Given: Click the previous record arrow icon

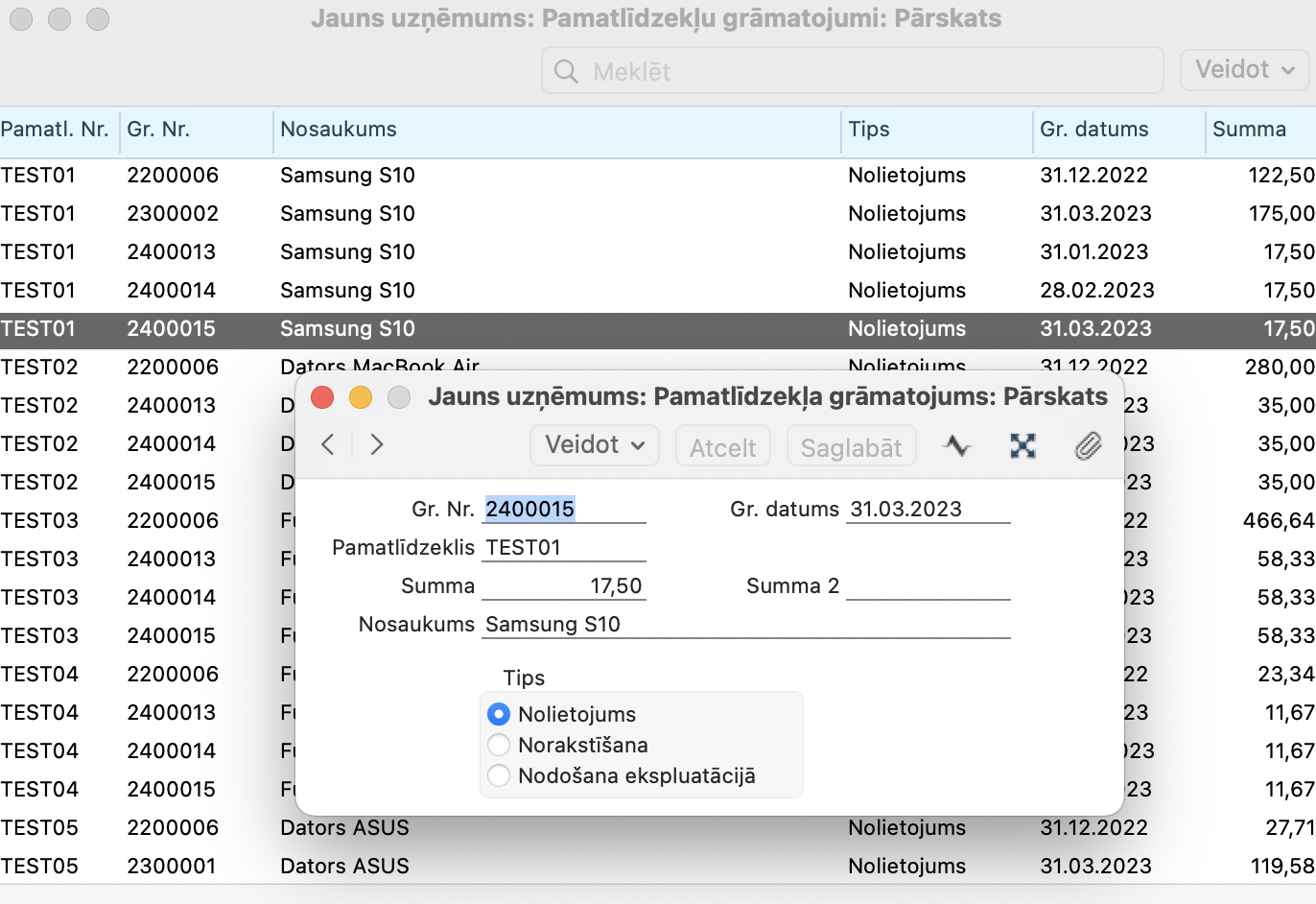Looking at the screenshot, I should point(328,444).
